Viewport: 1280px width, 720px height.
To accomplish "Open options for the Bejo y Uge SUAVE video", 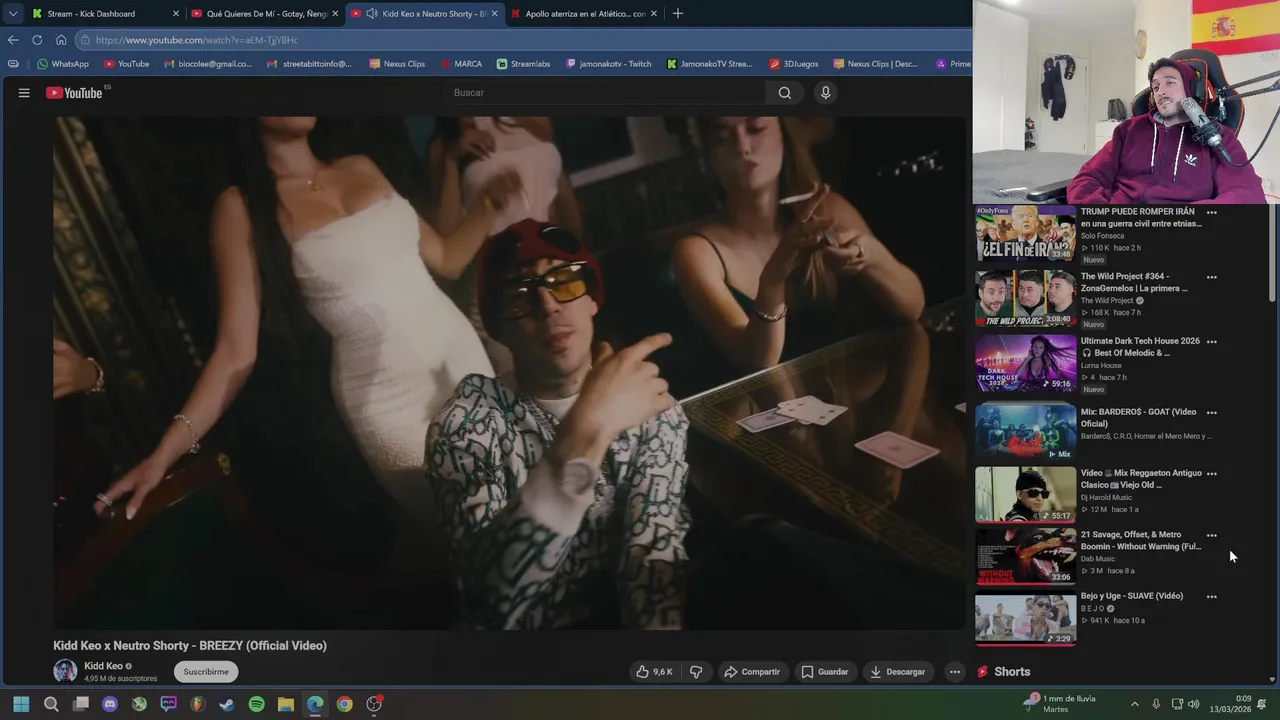I will 1211,597.
